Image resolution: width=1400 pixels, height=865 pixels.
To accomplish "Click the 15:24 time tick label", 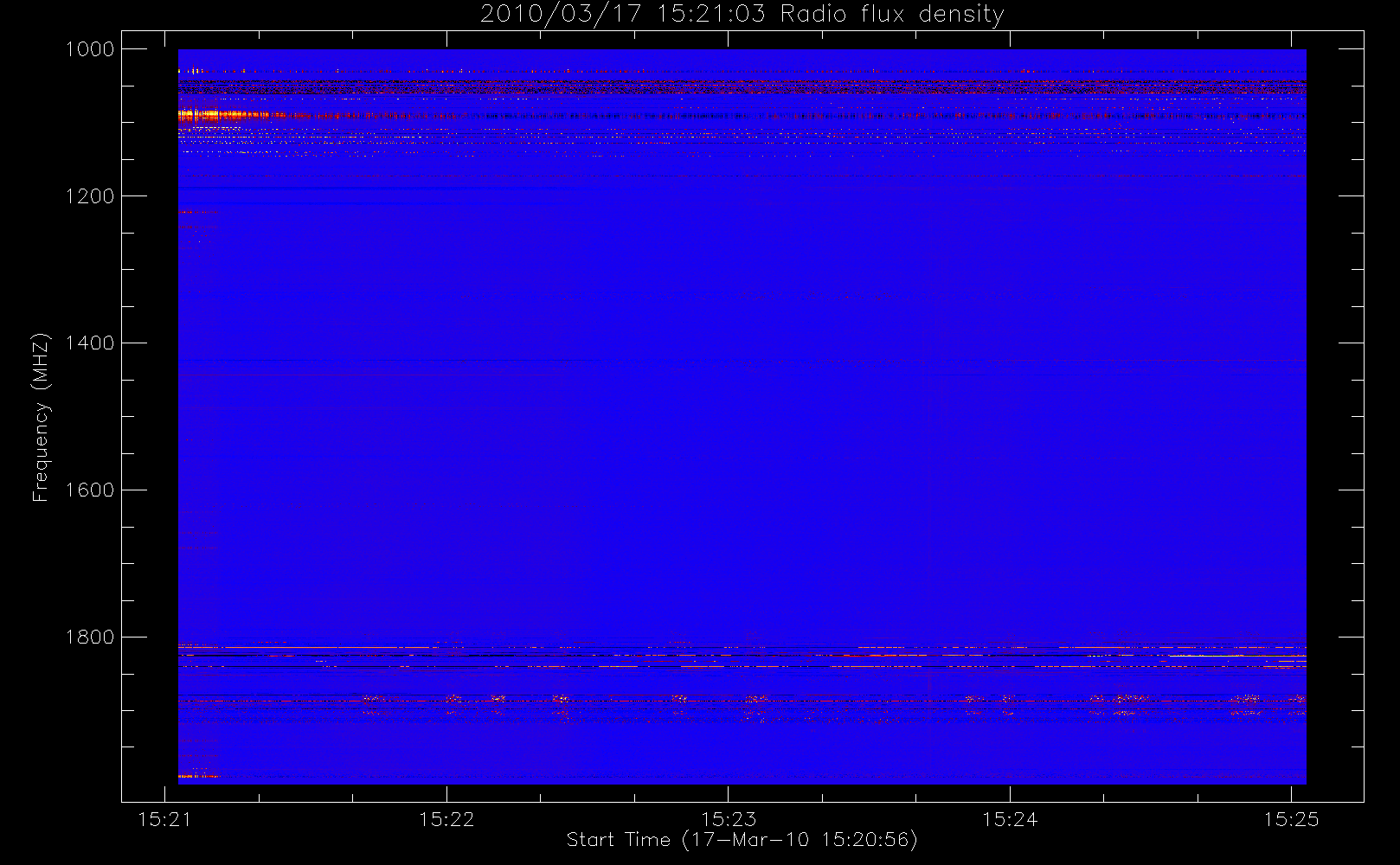I will point(1010,819).
